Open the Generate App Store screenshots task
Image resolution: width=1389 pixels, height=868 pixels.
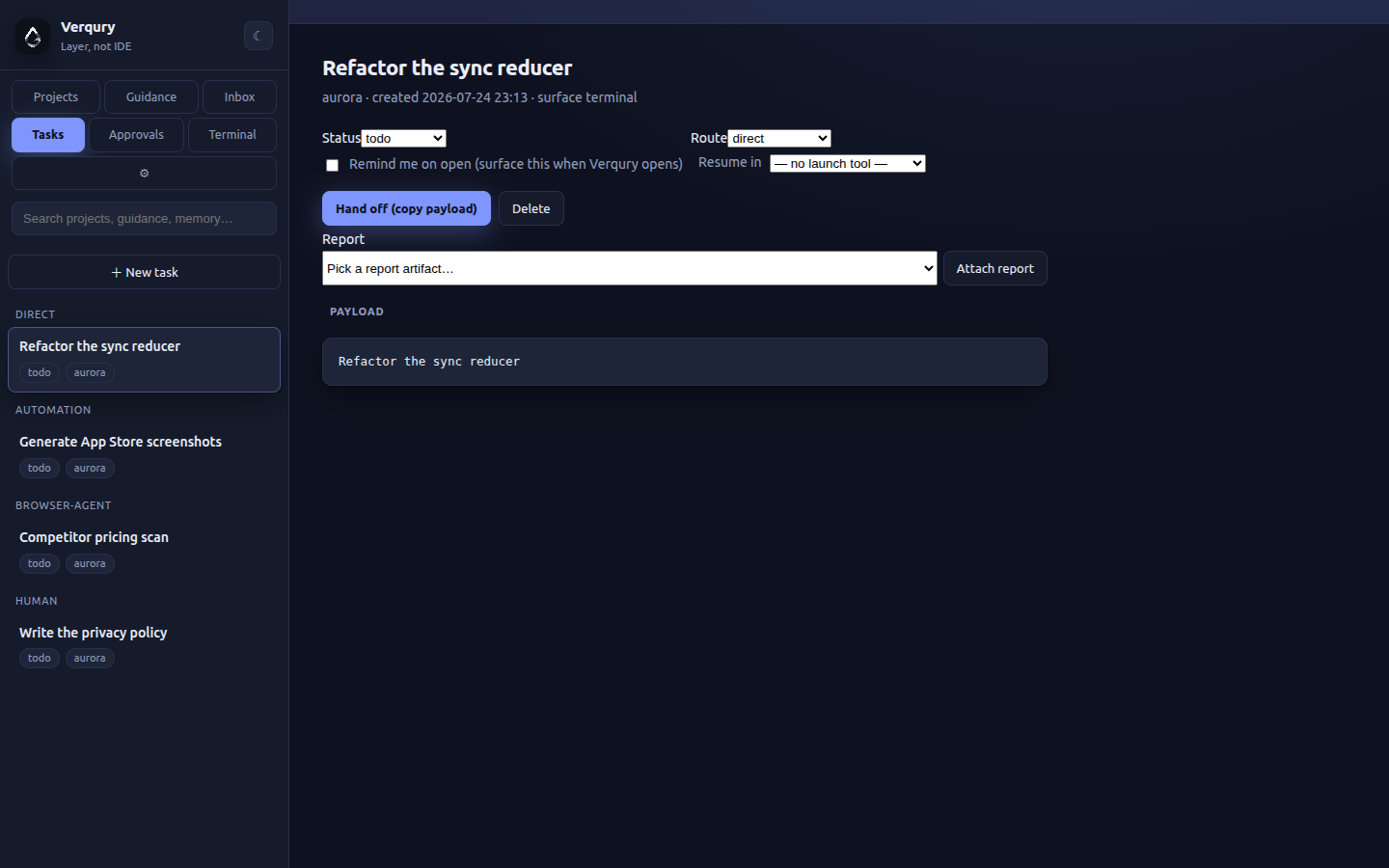pos(144,454)
